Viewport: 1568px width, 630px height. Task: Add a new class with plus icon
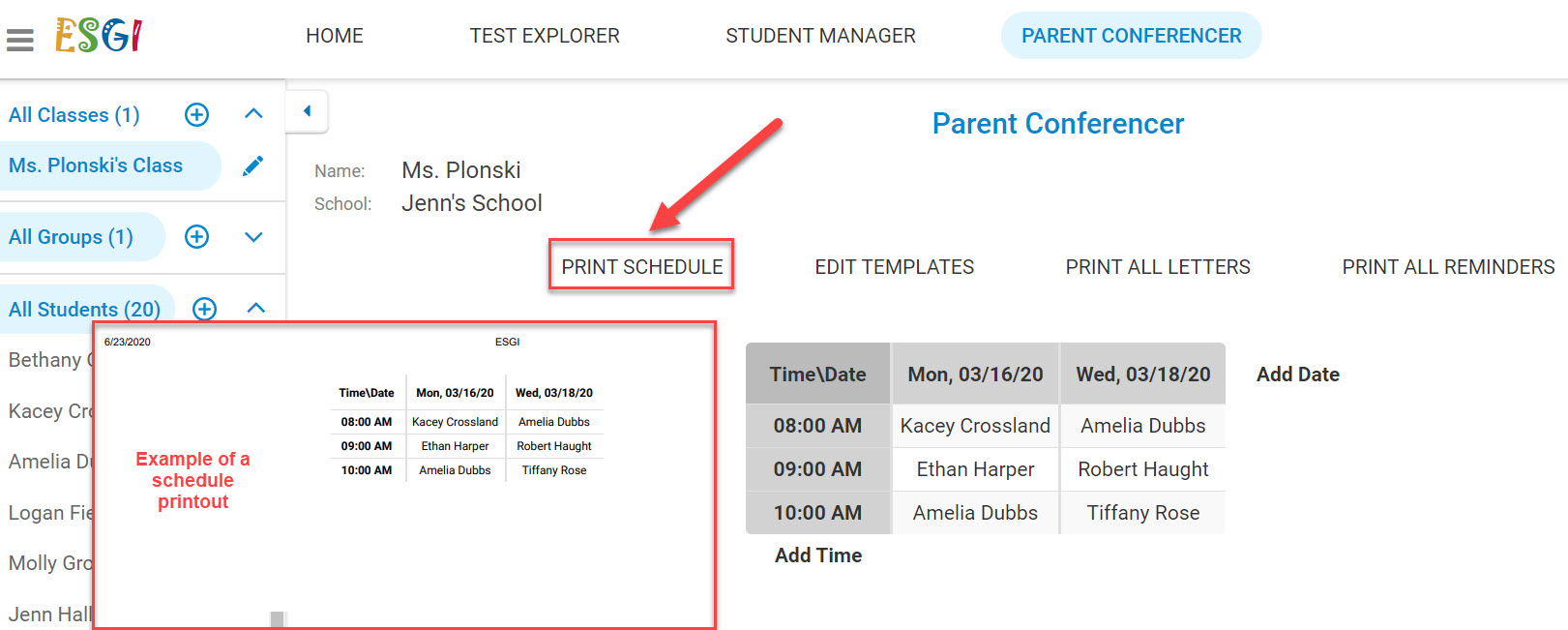pos(196,115)
